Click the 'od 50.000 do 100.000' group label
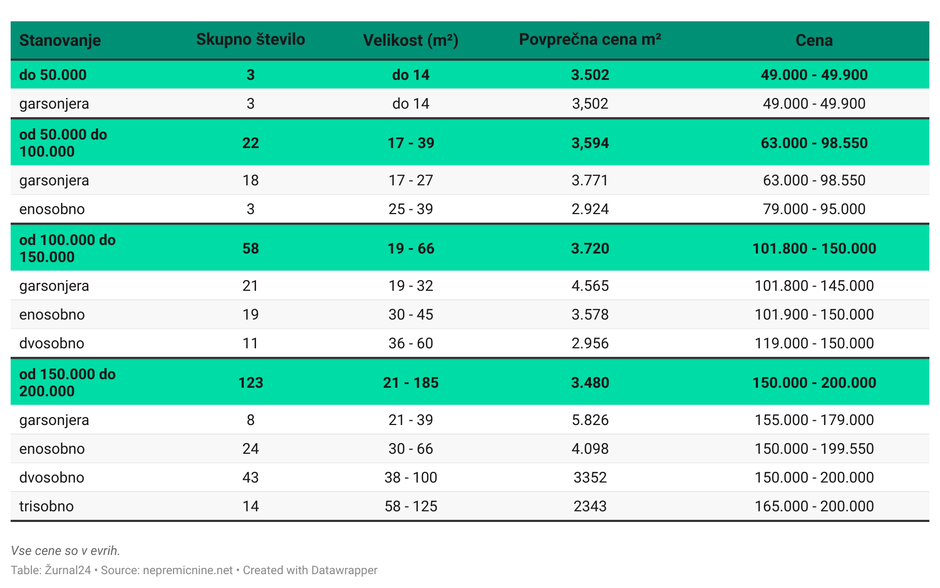This screenshot has height=588, width=940. (x=63, y=143)
